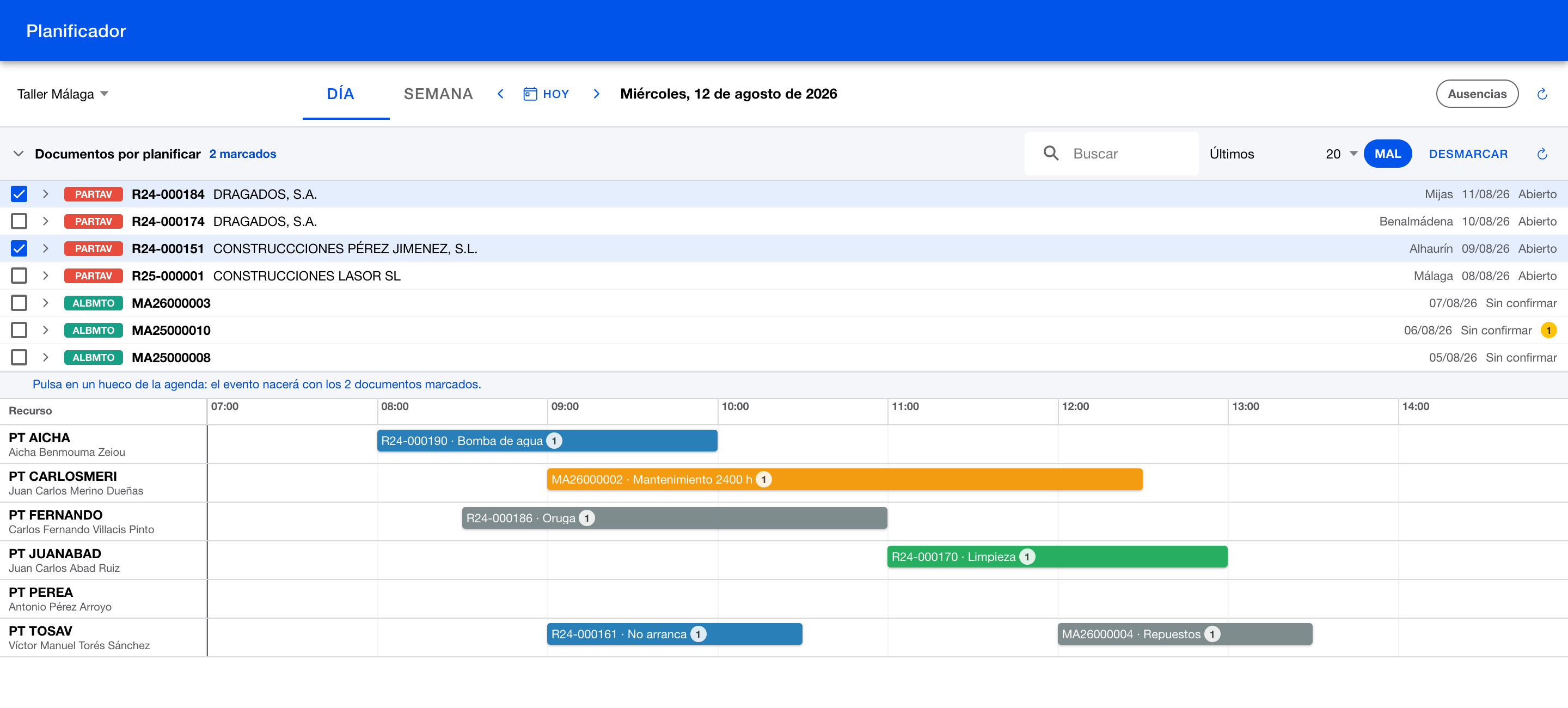Click the ALBMTO tag on MA26000003 row
Viewport: 1568px width, 708px height.
point(93,303)
